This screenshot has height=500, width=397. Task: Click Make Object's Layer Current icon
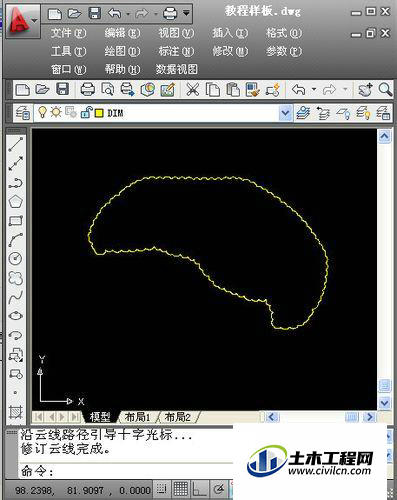[x=303, y=113]
